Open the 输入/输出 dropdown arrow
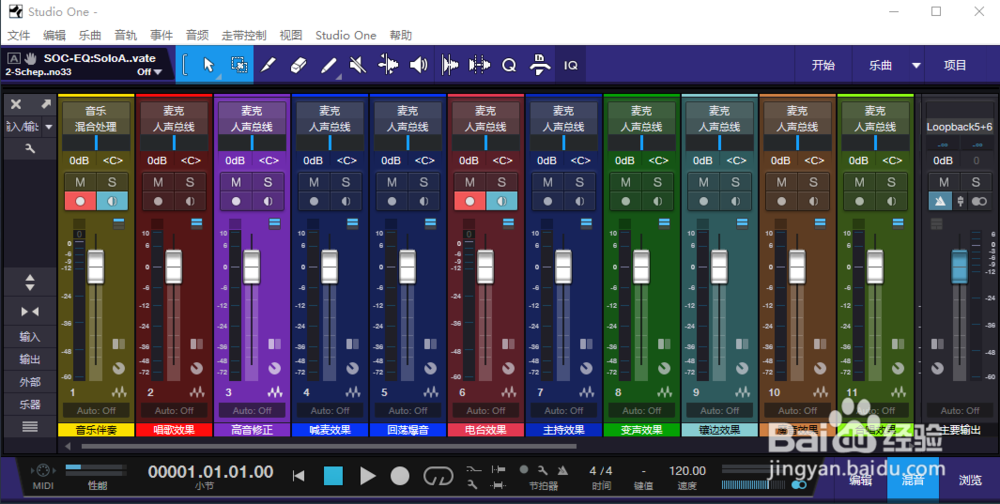The height and width of the screenshot is (504, 1000). point(48,126)
